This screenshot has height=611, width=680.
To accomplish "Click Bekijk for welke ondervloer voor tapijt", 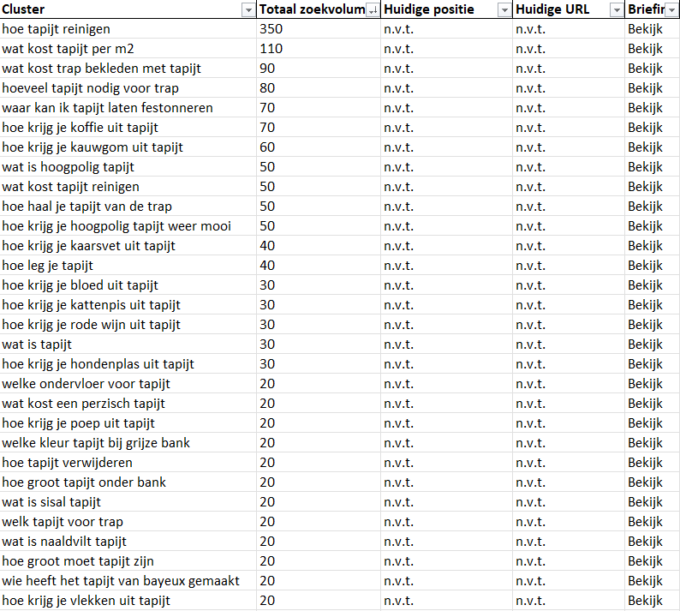I will pos(645,384).
